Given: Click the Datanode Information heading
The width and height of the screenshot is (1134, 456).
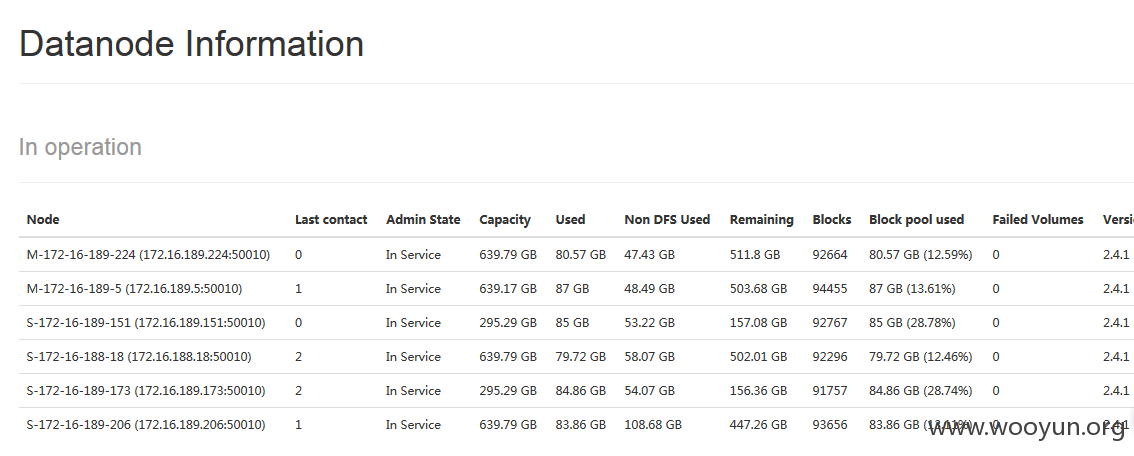Looking at the screenshot, I should [x=192, y=44].
